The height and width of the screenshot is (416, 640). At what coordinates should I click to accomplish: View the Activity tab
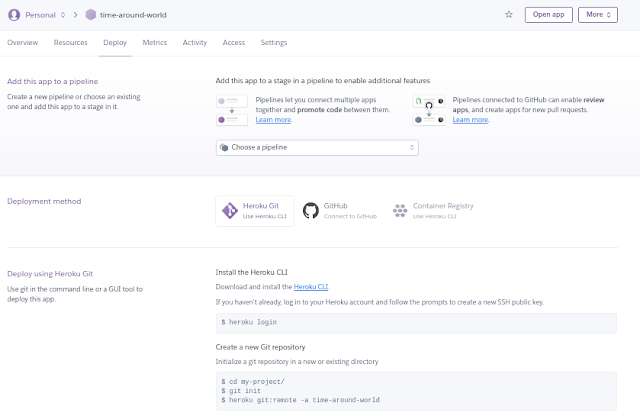[195, 42]
